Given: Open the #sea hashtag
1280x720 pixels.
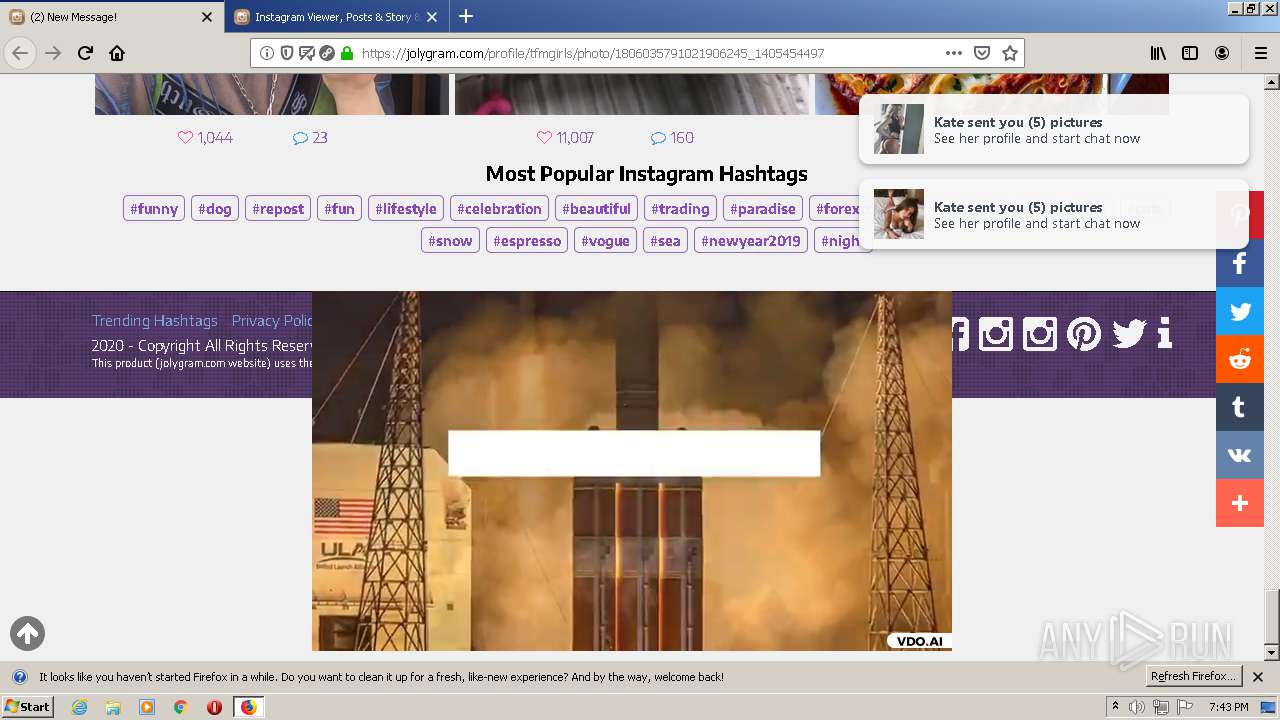Looking at the screenshot, I should coord(665,241).
